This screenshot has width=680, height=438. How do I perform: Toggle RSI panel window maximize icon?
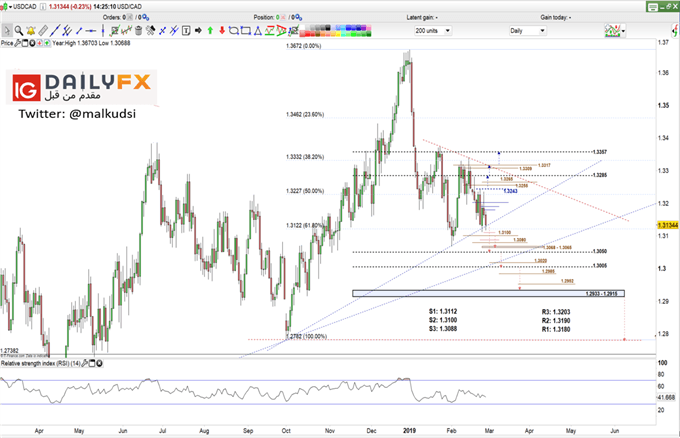92,363
